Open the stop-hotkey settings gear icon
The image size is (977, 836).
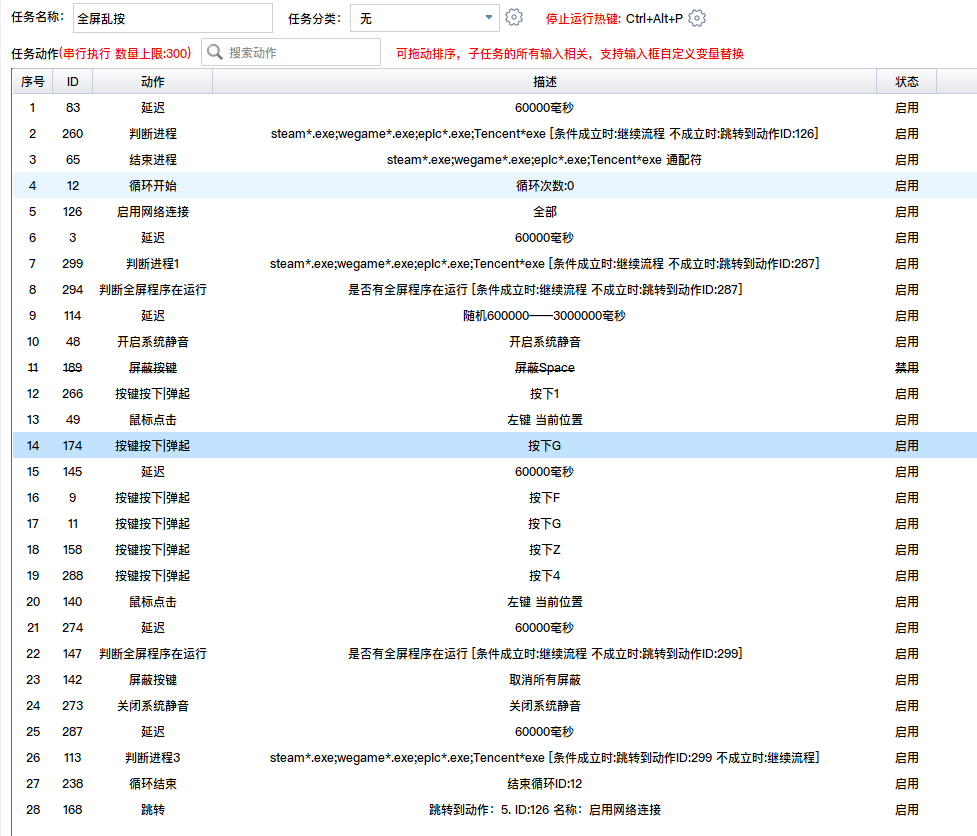[698, 18]
